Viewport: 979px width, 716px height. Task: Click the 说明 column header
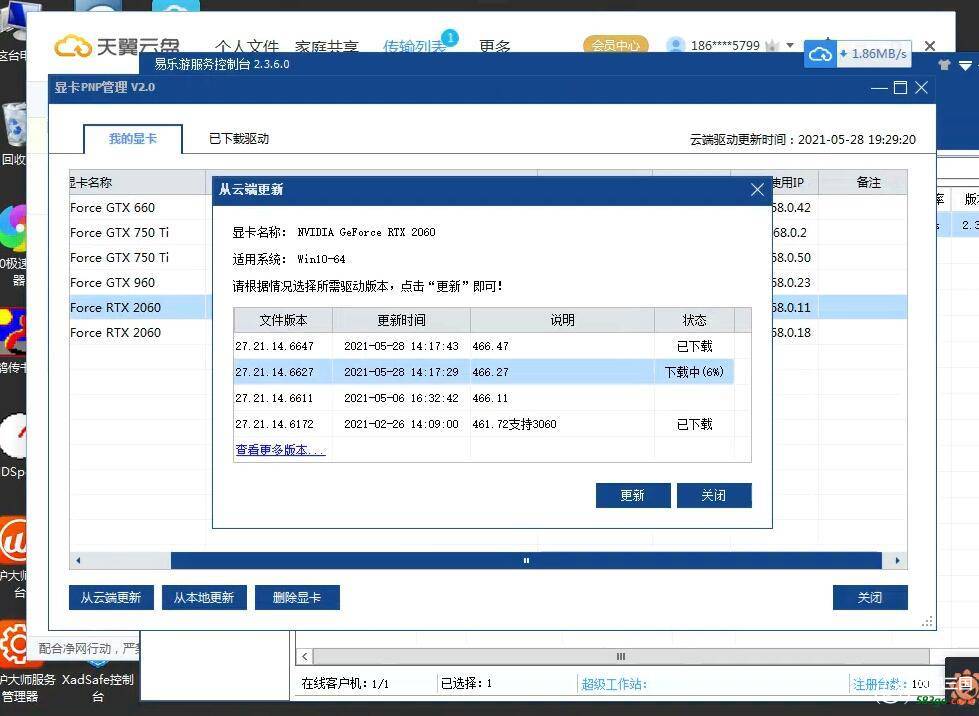[563, 320]
